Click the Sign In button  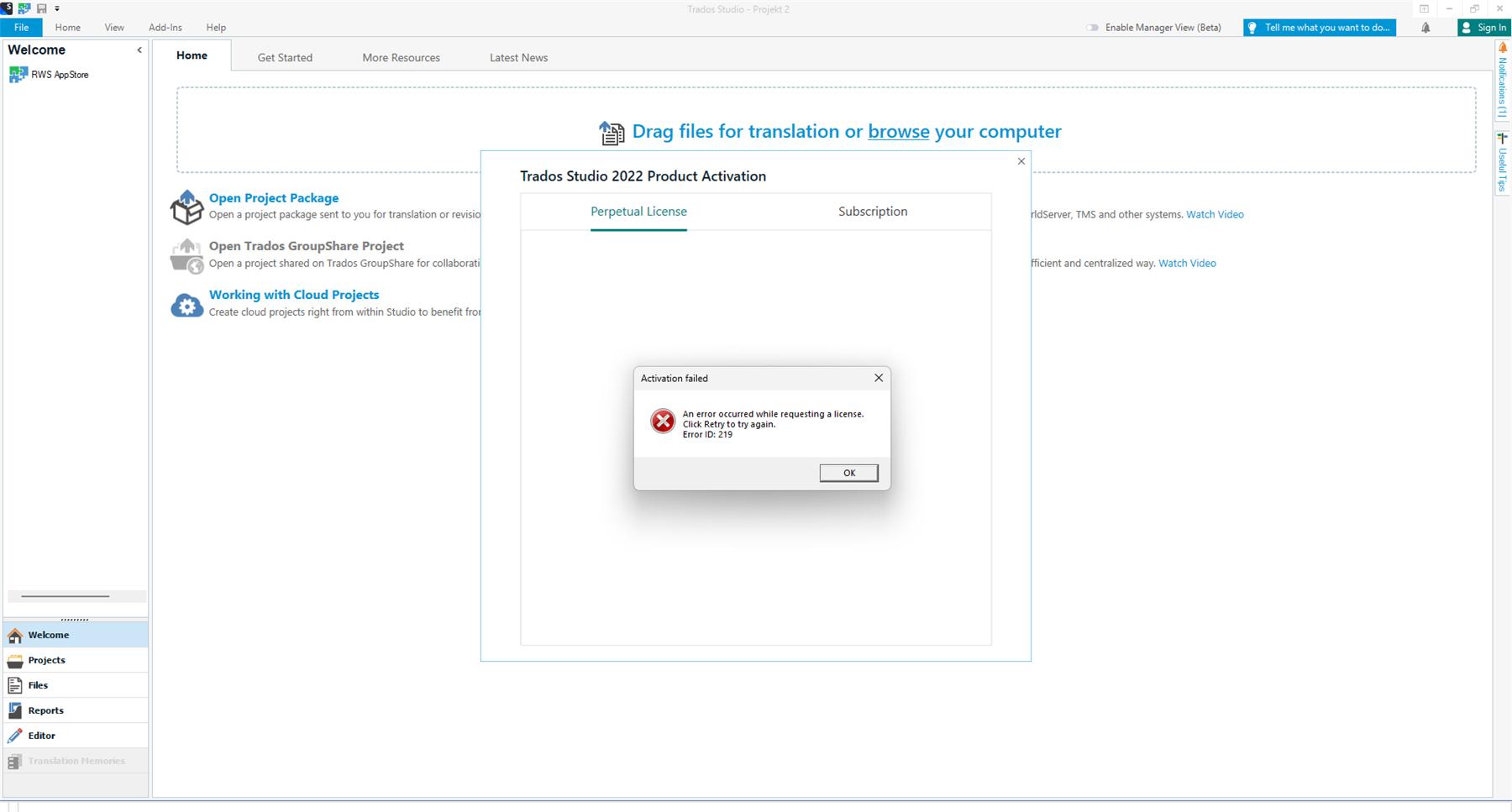(1484, 28)
